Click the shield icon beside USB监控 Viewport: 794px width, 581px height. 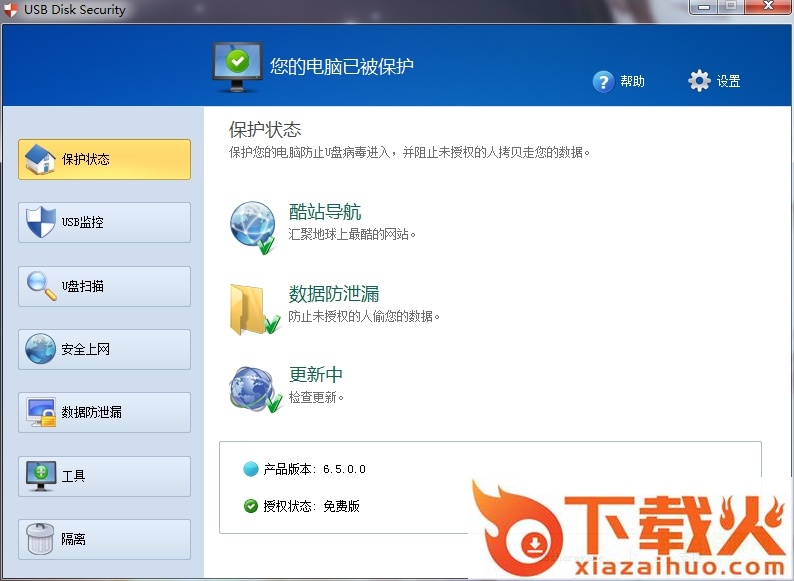(x=41, y=222)
